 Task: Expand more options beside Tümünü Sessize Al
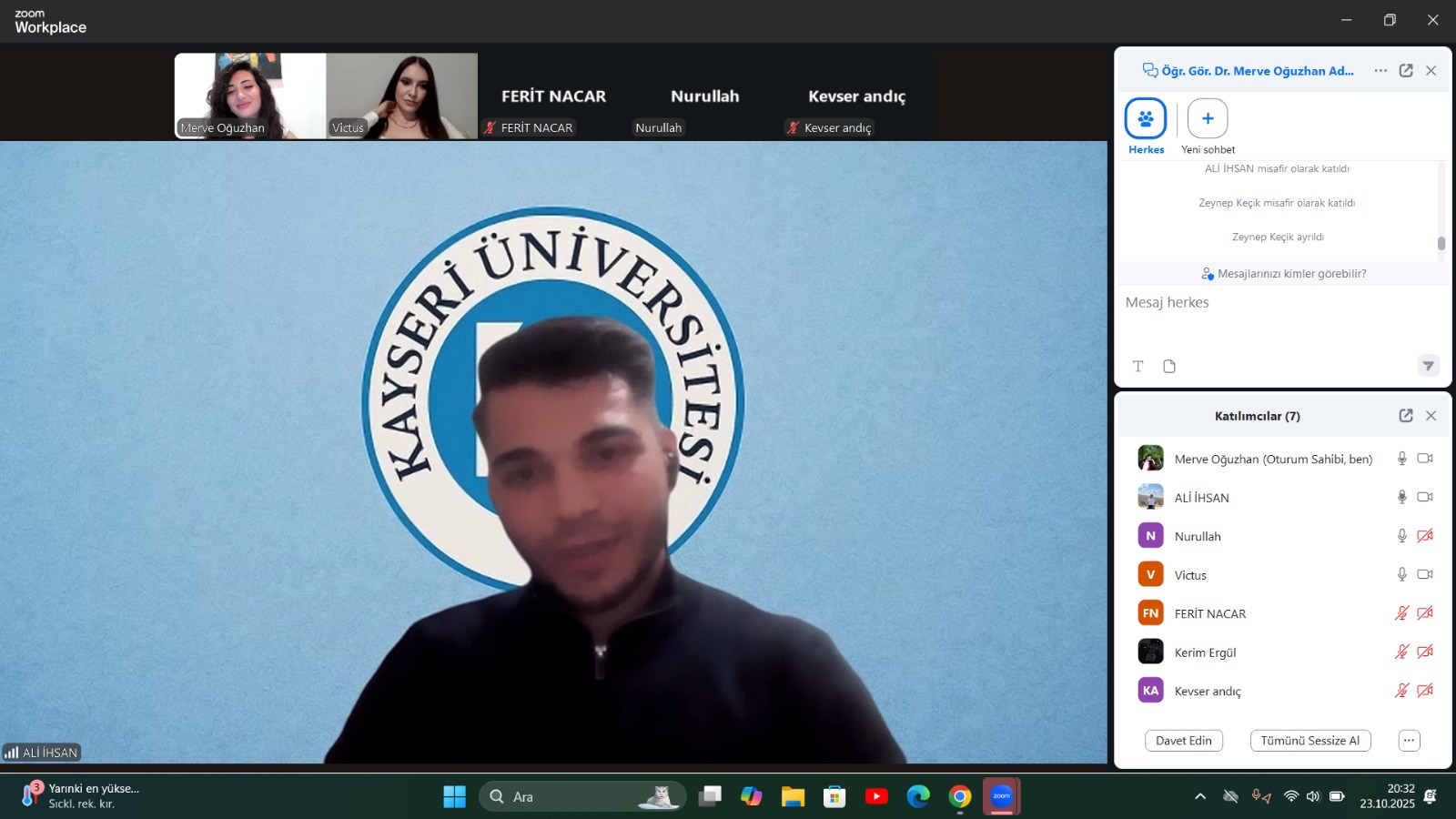coord(1409,741)
